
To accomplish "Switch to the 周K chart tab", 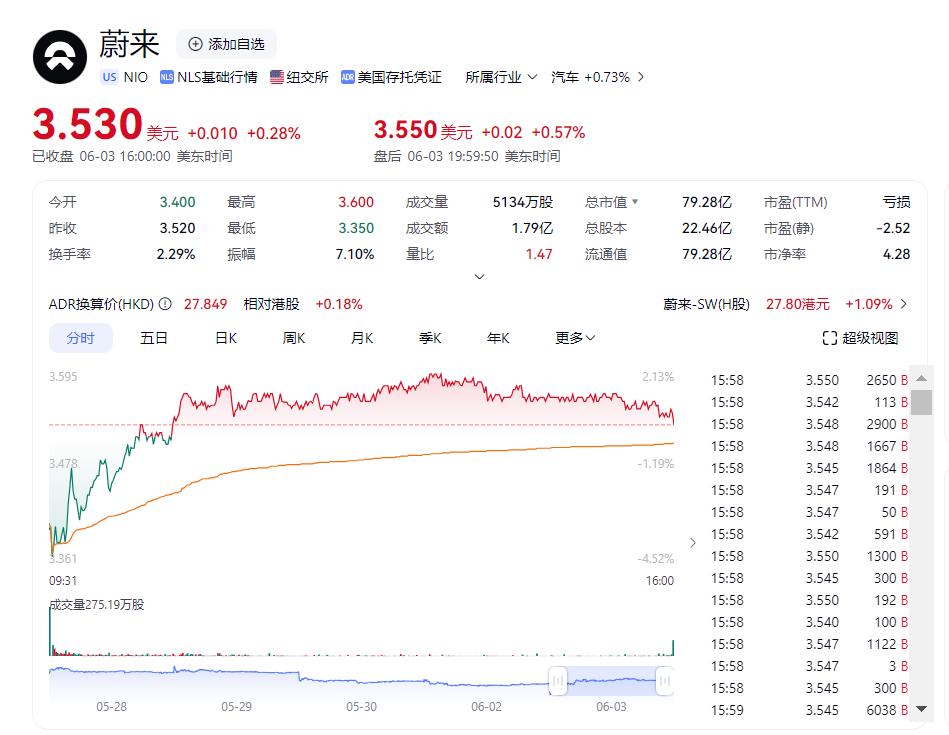I will (294, 338).
